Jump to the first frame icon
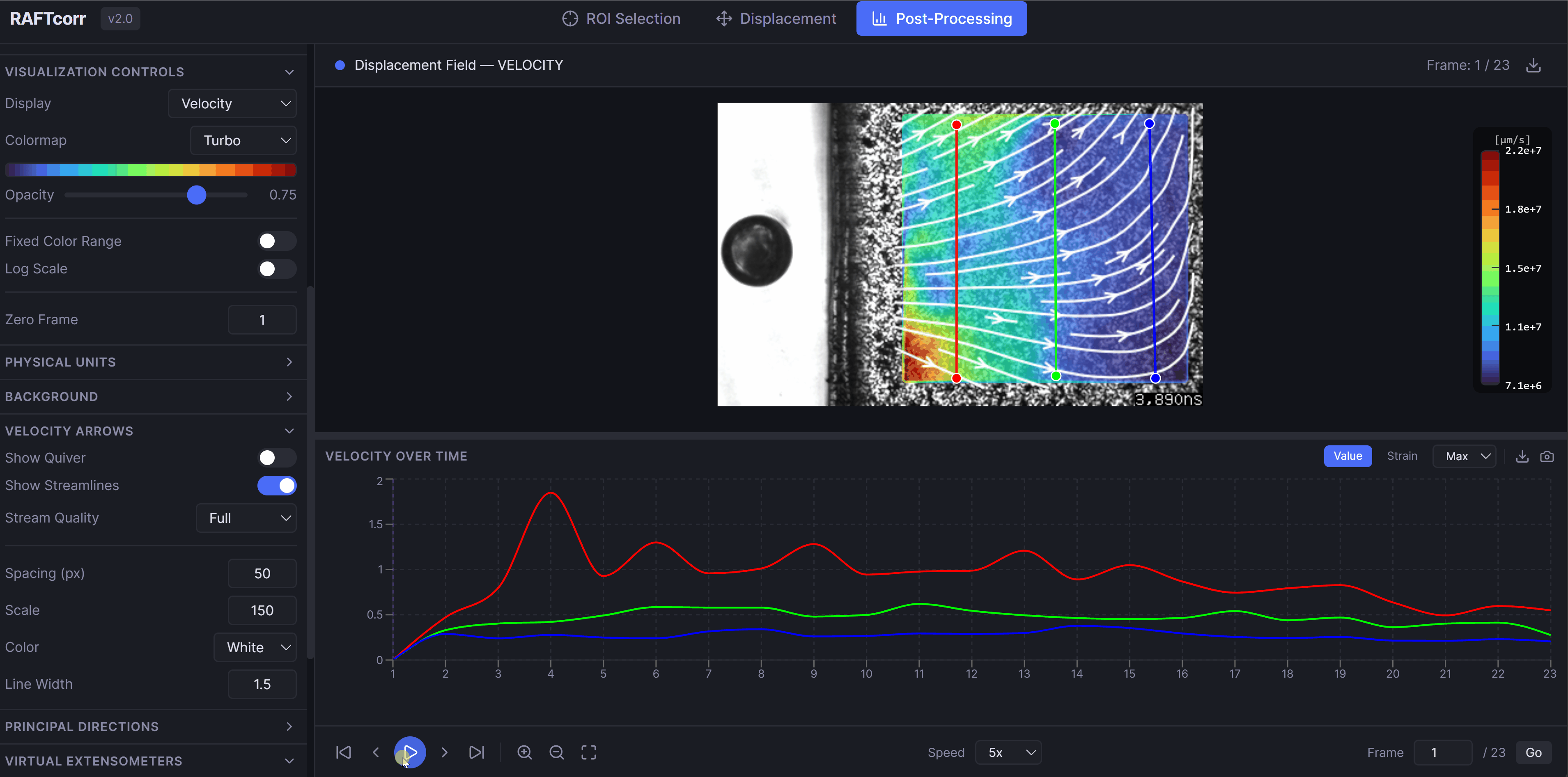The image size is (1568, 777). 343,752
